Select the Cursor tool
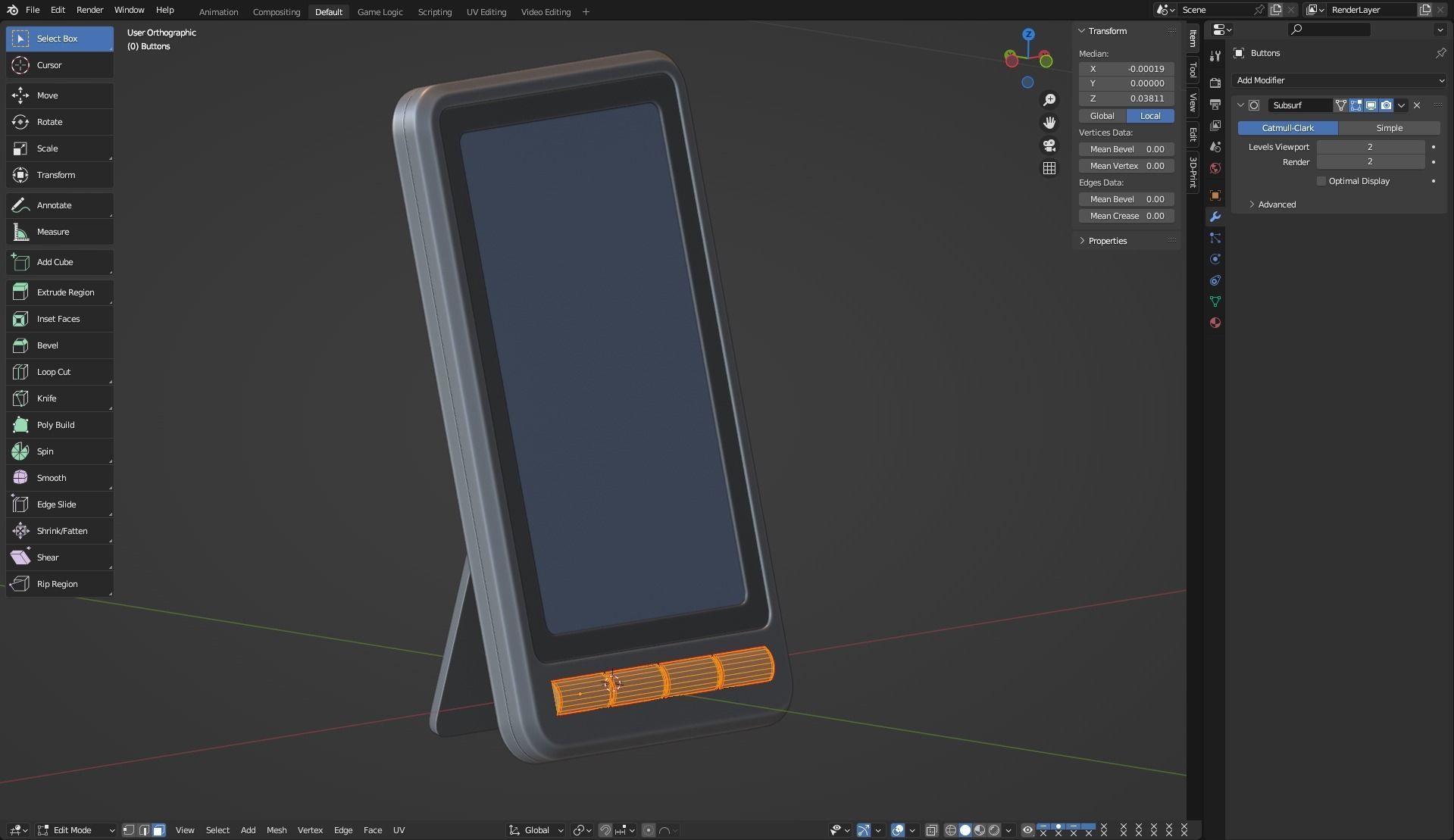Image resolution: width=1454 pixels, height=840 pixels. 60,65
